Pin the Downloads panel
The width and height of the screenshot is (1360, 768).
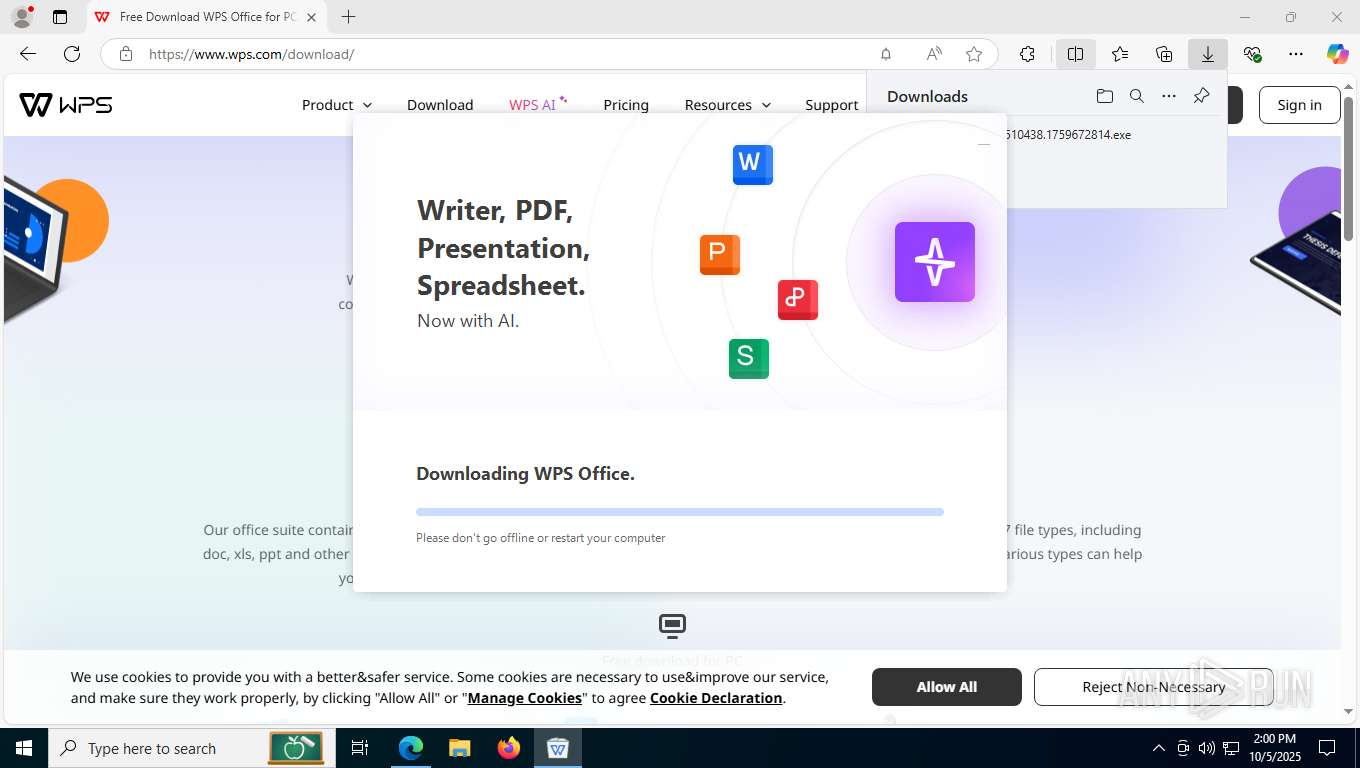1202,96
